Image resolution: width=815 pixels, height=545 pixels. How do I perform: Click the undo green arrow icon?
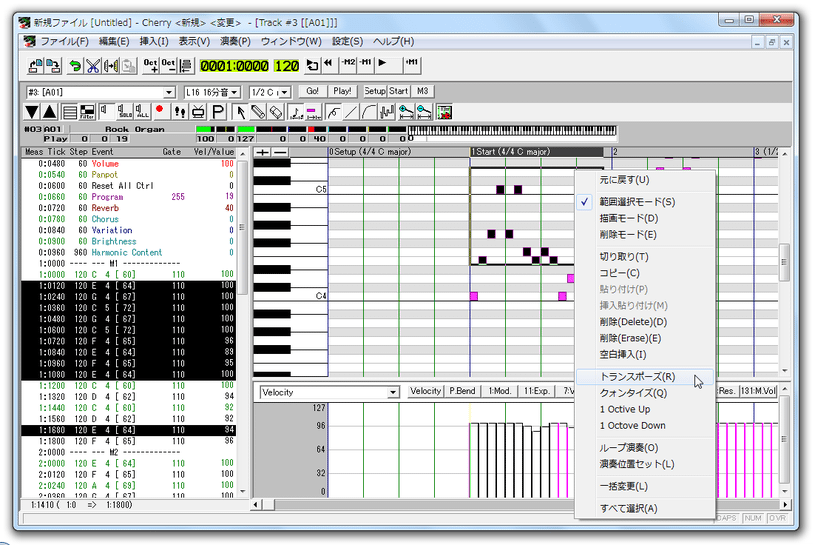(x=75, y=65)
